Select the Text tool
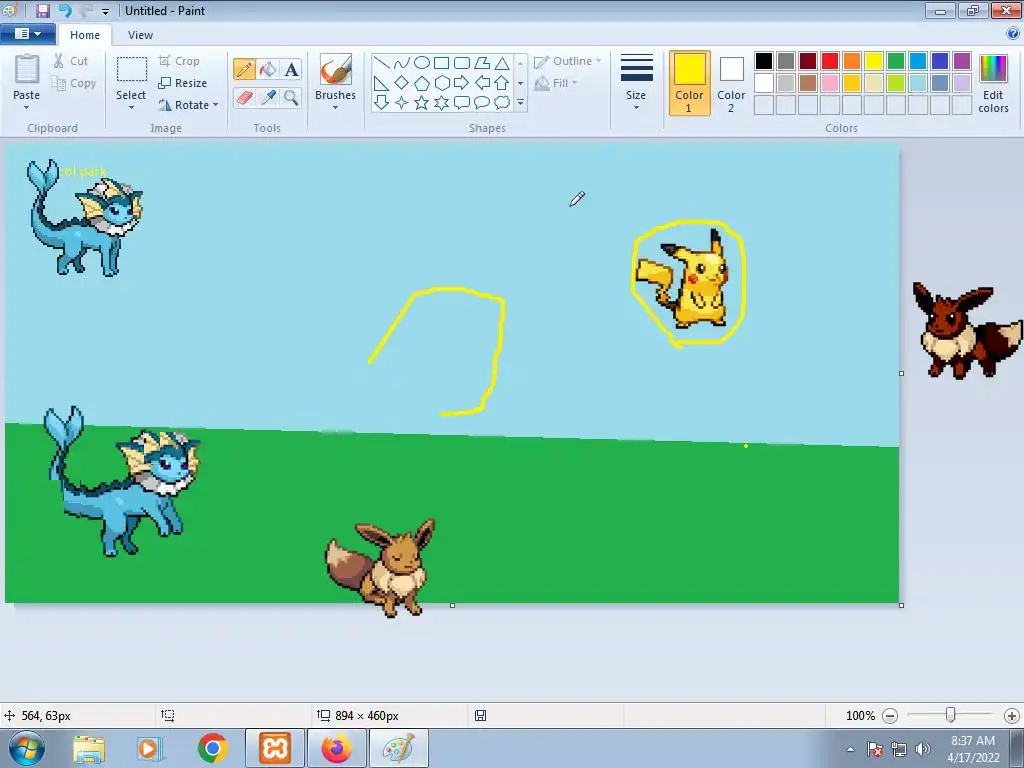The width and height of the screenshot is (1024, 768). click(291, 69)
